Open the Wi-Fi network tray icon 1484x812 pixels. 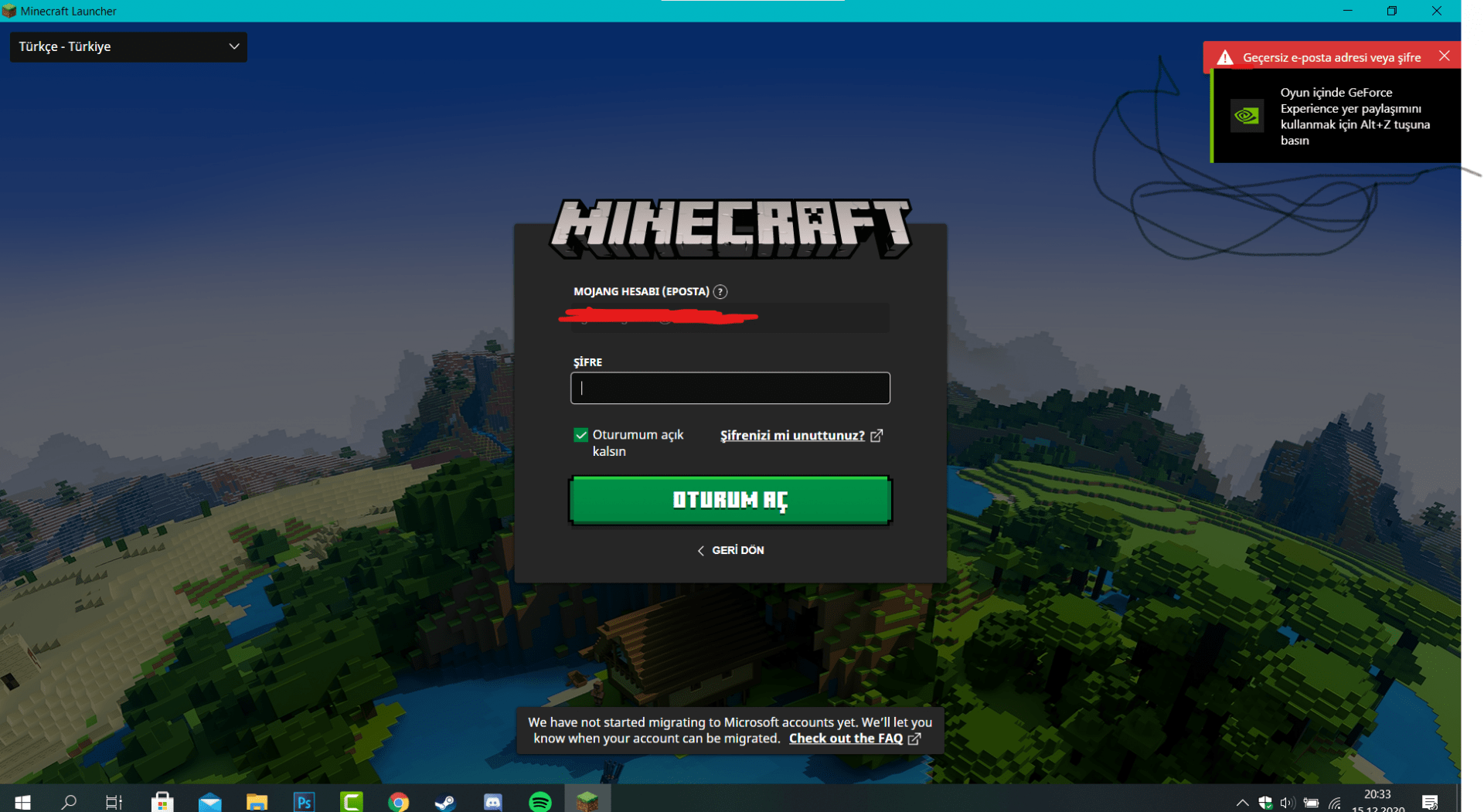point(1335,804)
